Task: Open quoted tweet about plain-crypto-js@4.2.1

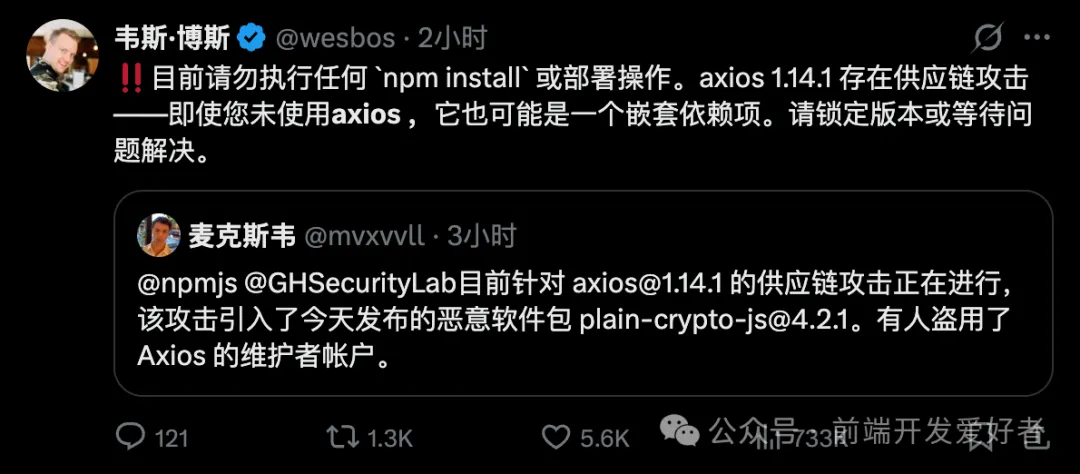Action: pyautogui.click(x=583, y=293)
